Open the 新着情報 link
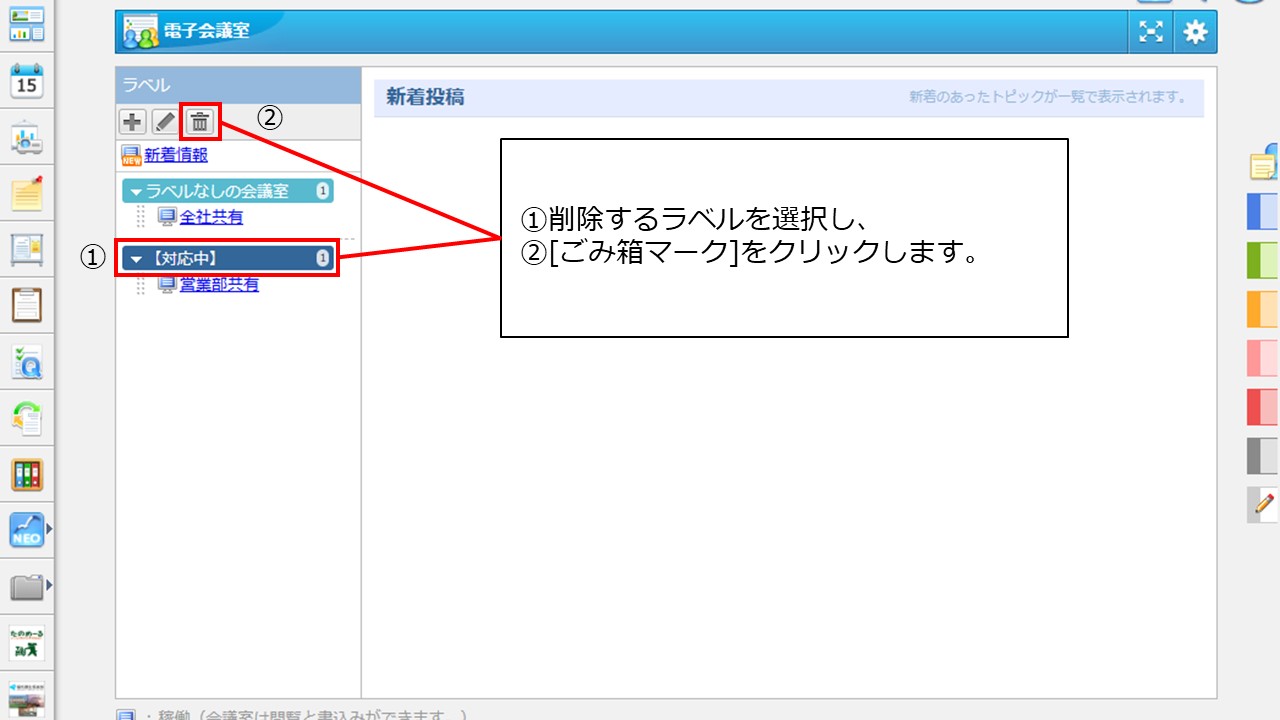This screenshot has height=720, width=1280. (176, 155)
